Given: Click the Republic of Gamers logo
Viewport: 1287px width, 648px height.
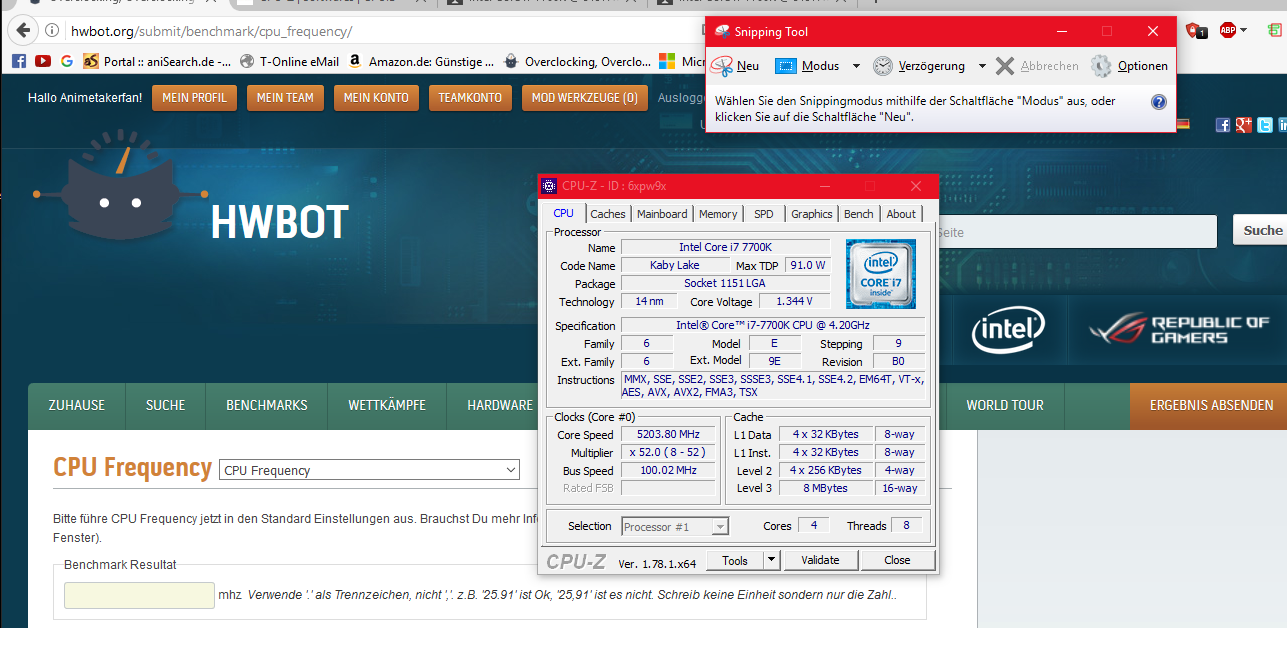Looking at the screenshot, I should 1180,330.
